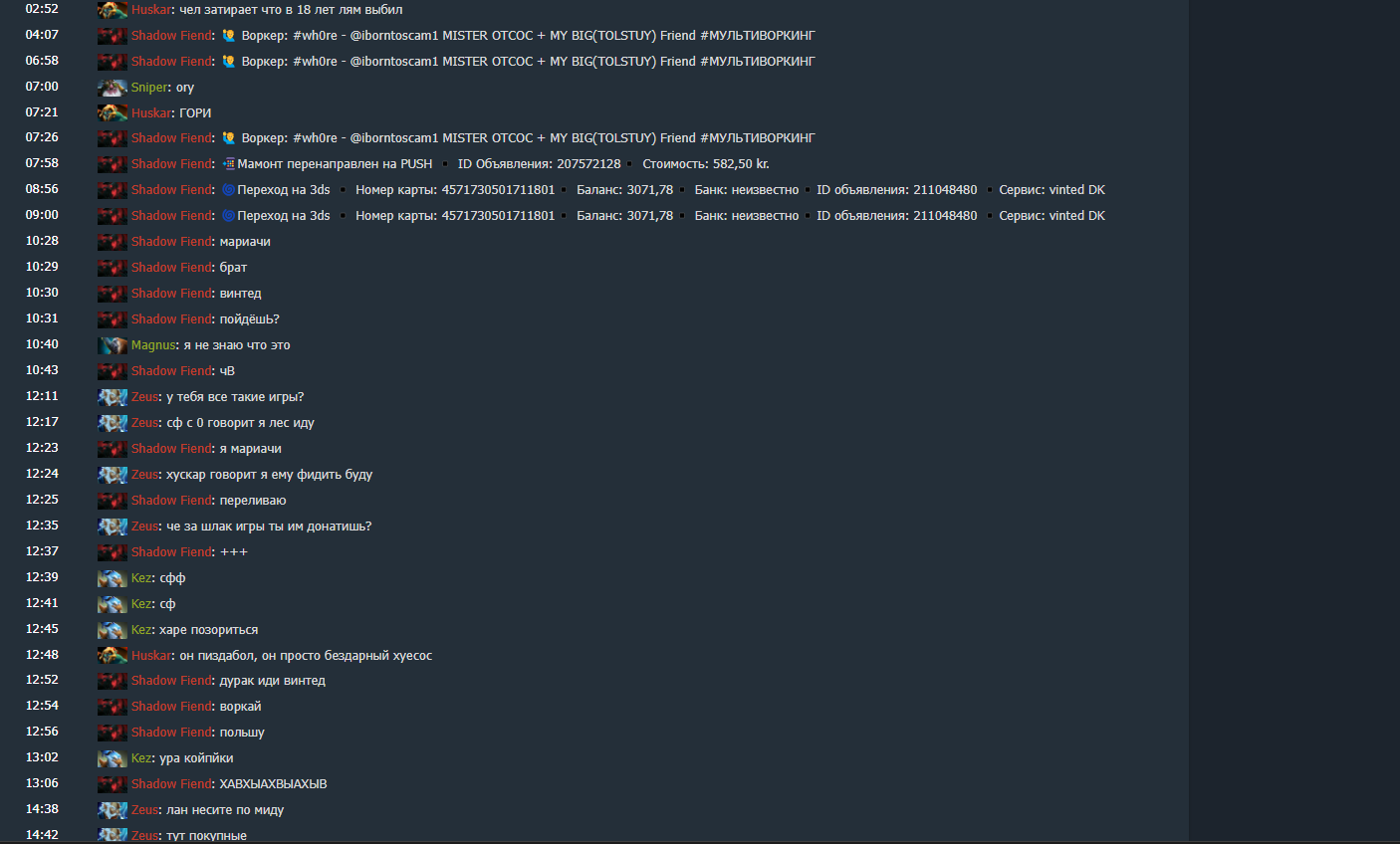The image size is (1400, 844).
Task: Click the Shadow Fiend avatar at 13:06
Action: [x=112, y=783]
